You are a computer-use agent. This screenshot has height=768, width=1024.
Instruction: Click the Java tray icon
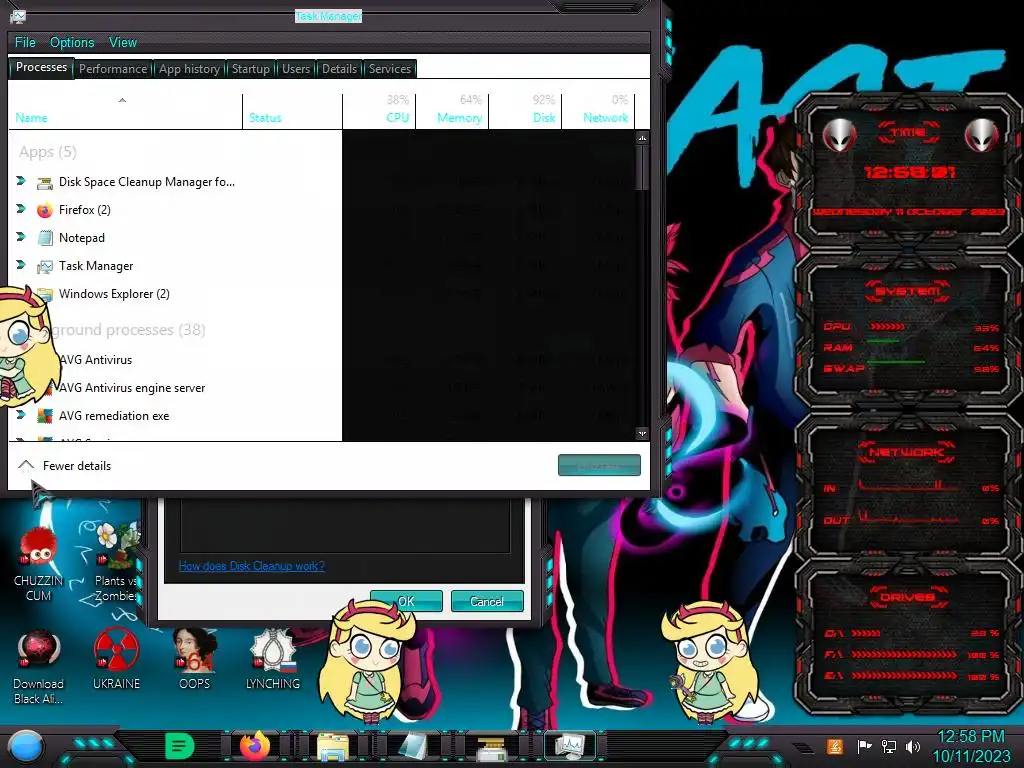click(x=834, y=746)
